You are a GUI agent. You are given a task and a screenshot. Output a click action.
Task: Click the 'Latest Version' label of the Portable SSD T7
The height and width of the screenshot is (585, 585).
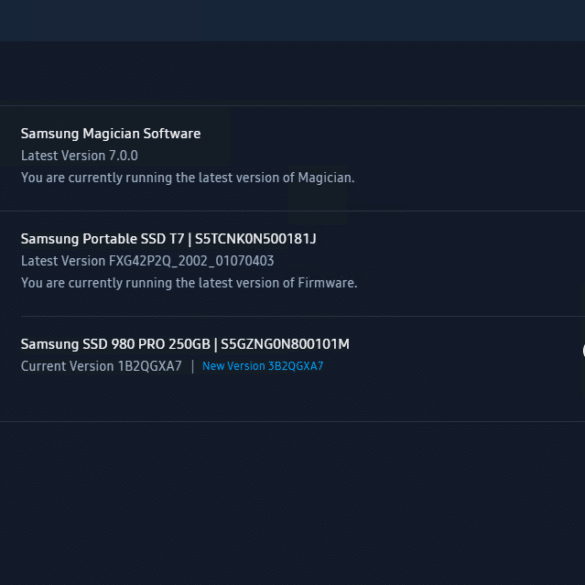coord(63,261)
